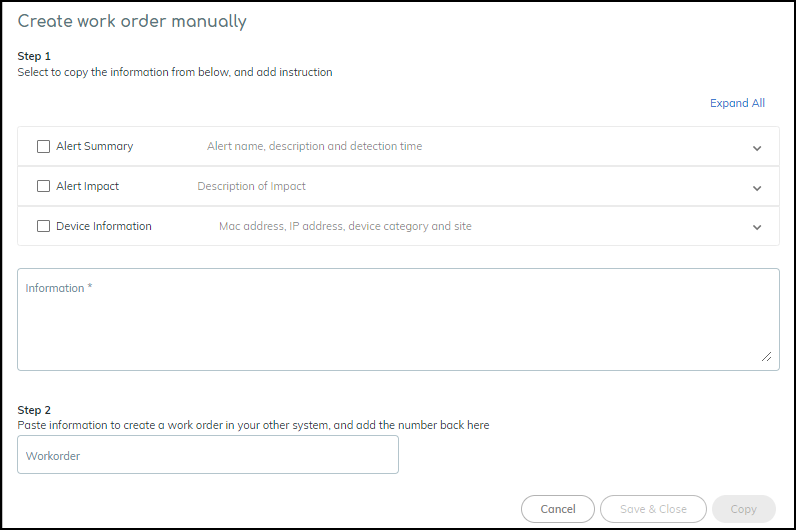
Task: Hit the Copy button
Action: tap(743, 509)
